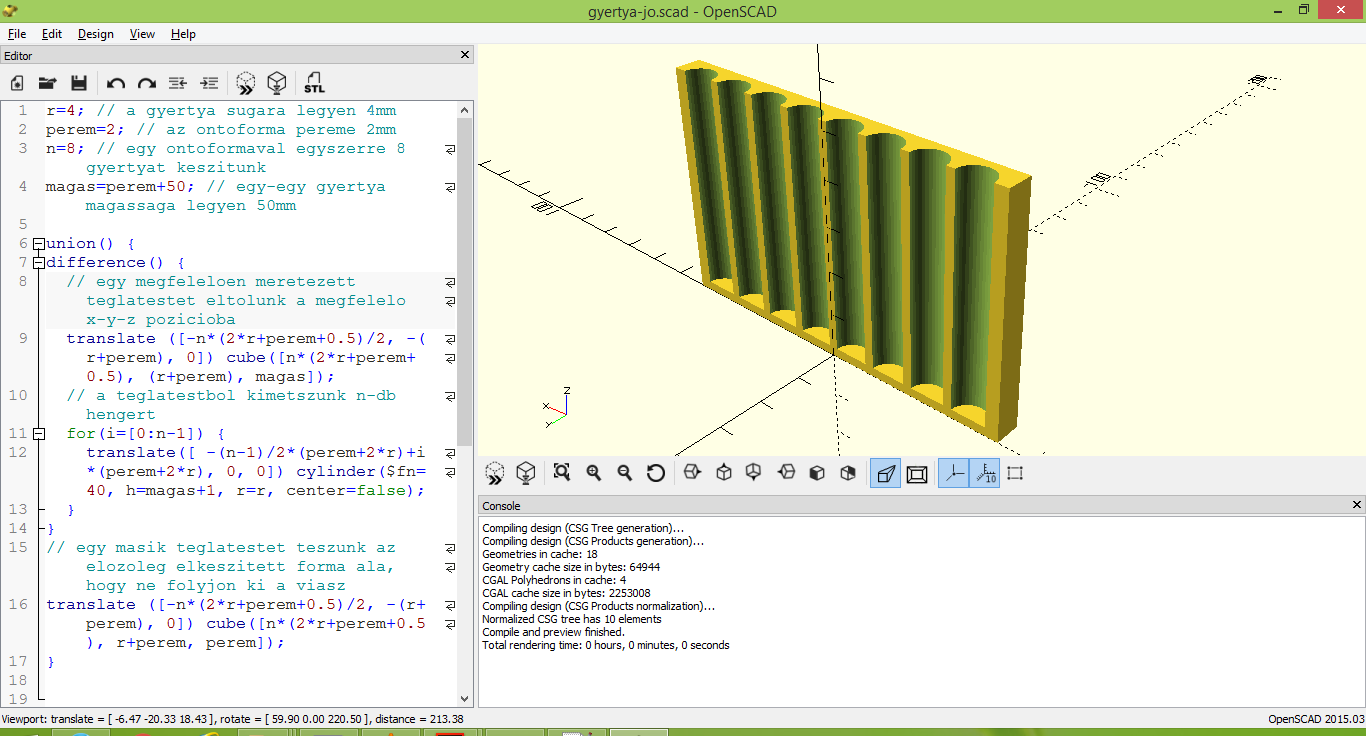Save the file with the floppy icon

pos(78,83)
